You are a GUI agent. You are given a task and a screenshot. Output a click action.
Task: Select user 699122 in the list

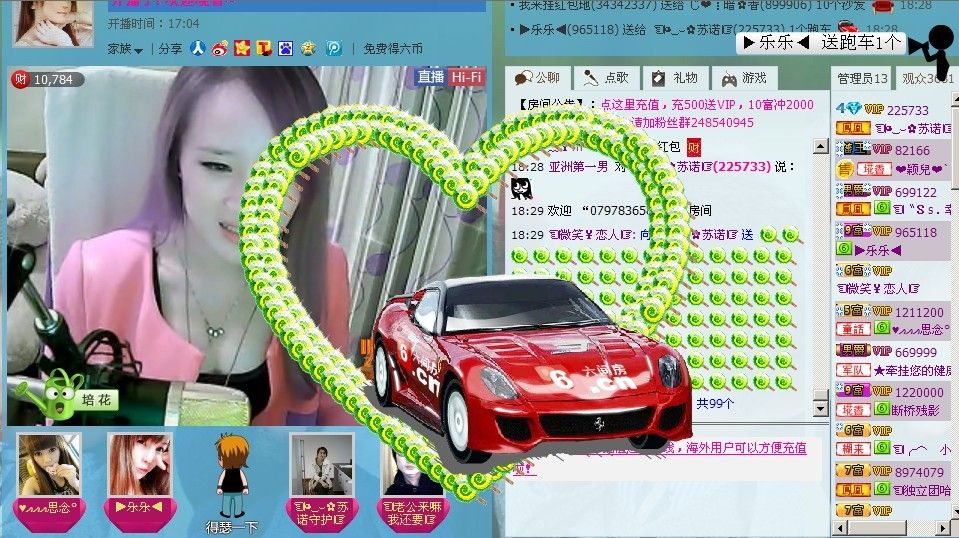pos(916,192)
